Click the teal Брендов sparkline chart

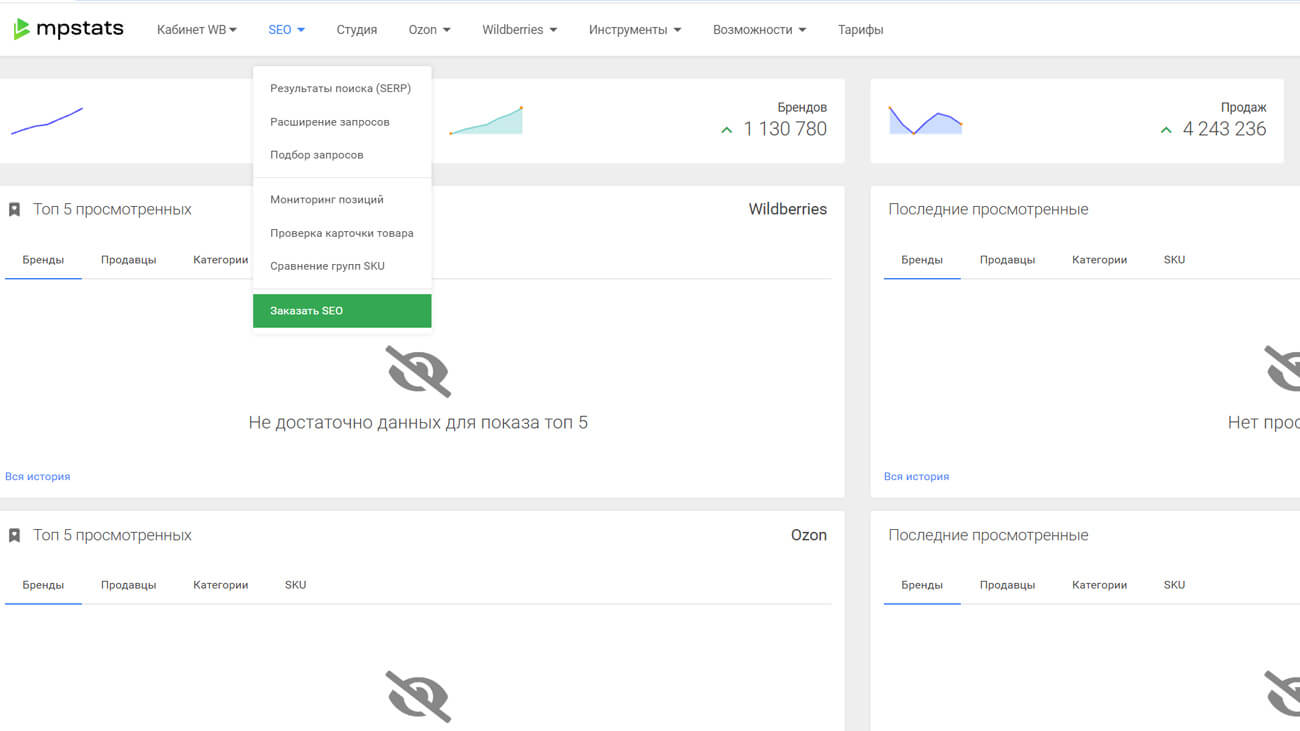[x=486, y=121]
